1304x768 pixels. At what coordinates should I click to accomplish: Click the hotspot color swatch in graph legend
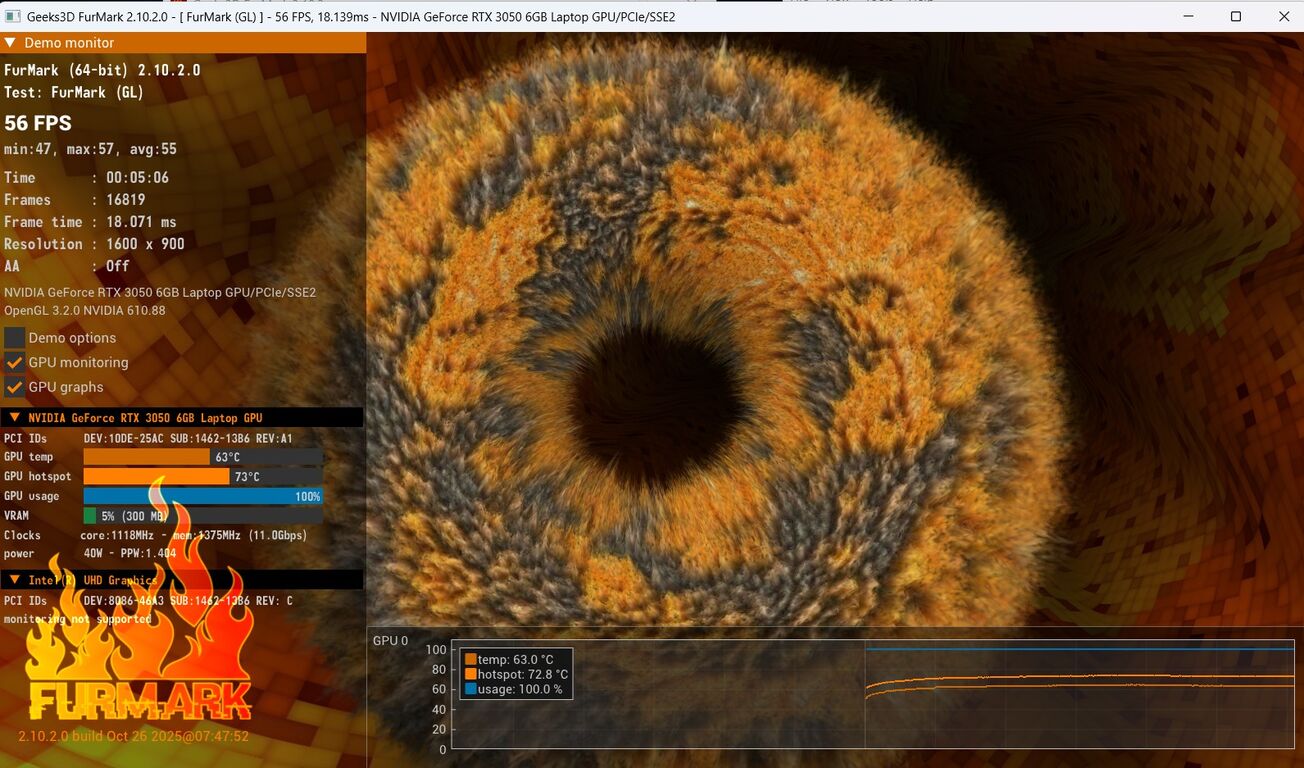point(470,675)
